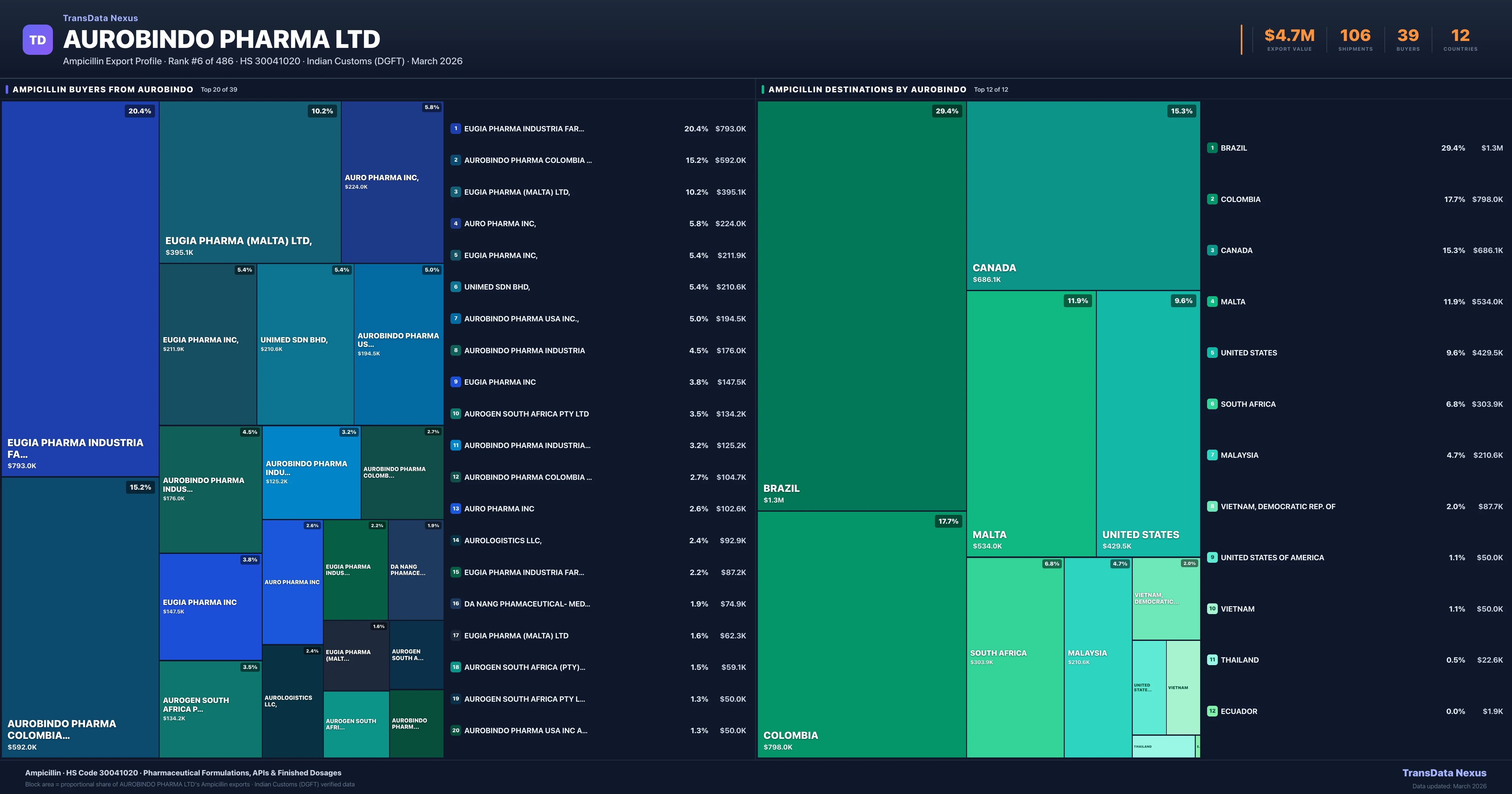The height and width of the screenshot is (794, 1512).
Task: Select the Ampicillin Destinations by Aurobindo heading
Action: (867, 89)
